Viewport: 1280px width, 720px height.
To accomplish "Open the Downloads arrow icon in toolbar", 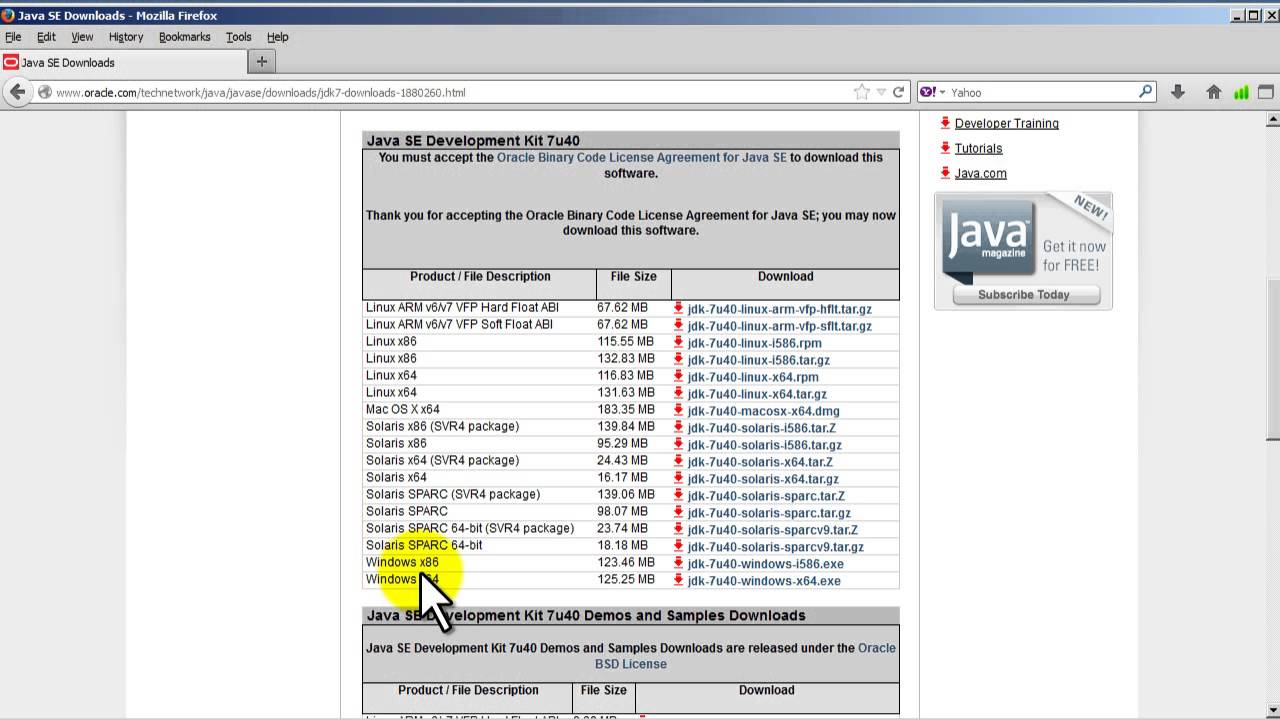I will click(x=1177, y=92).
